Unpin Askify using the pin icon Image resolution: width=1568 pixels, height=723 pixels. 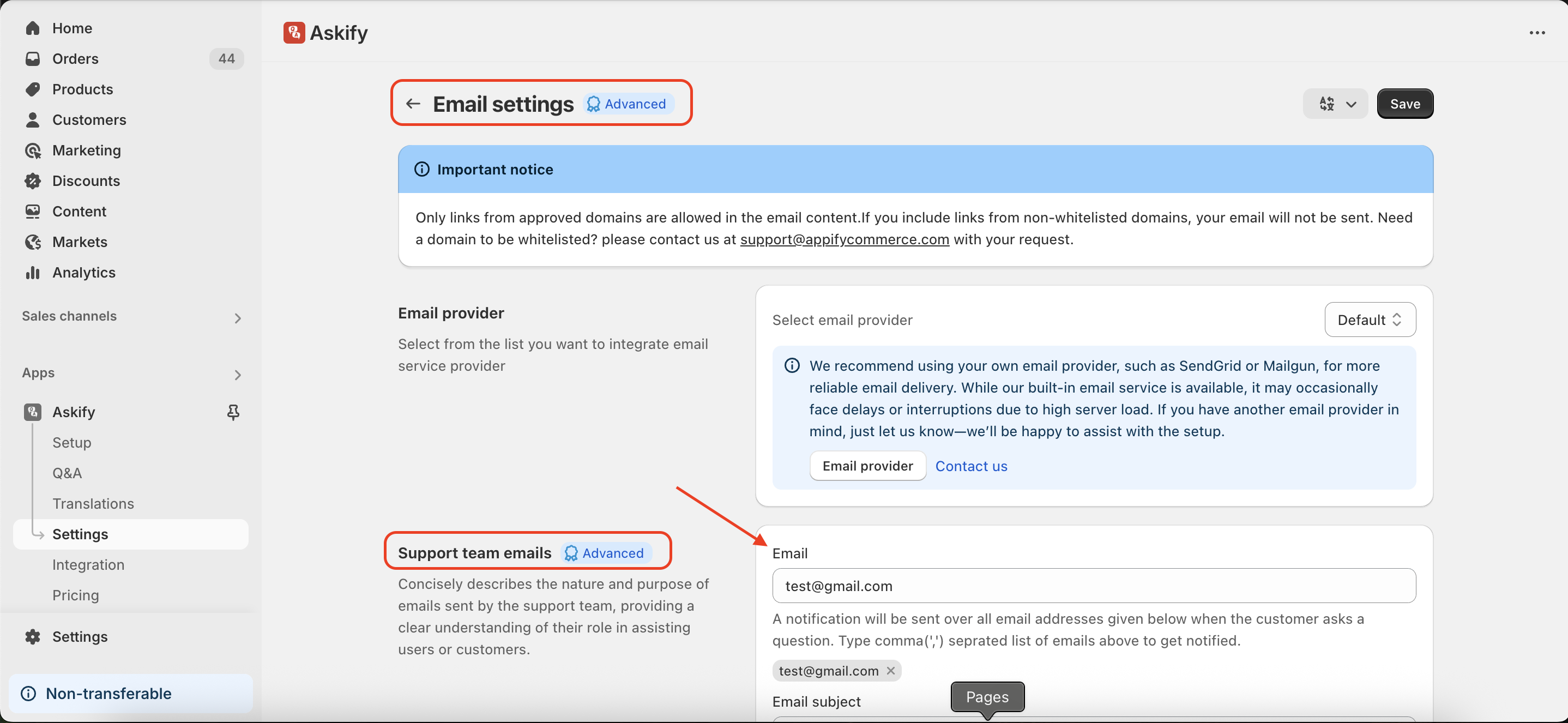(232, 412)
